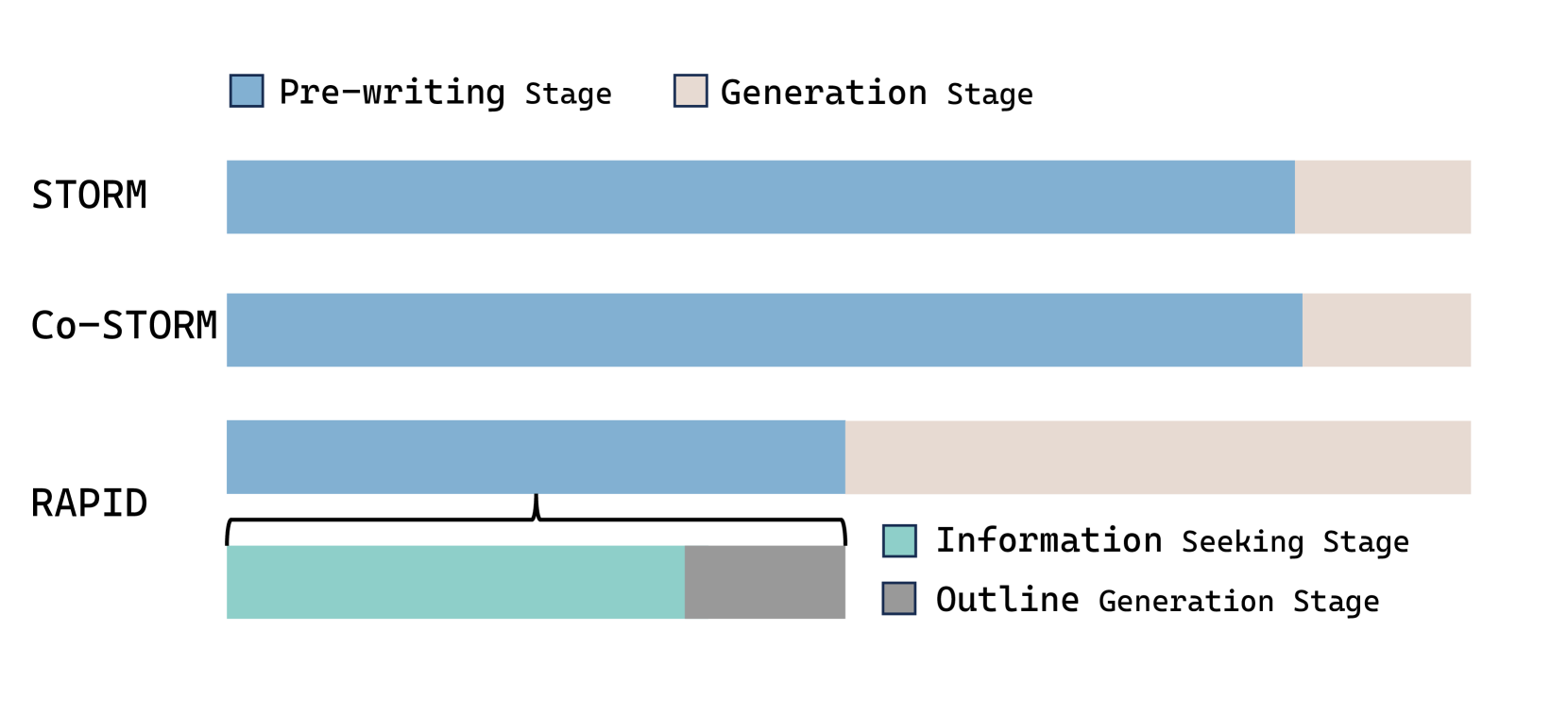Click the blue pre-writing segment of RAPID bar
Viewport: 1568px width, 717px height.
click(536, 457)
